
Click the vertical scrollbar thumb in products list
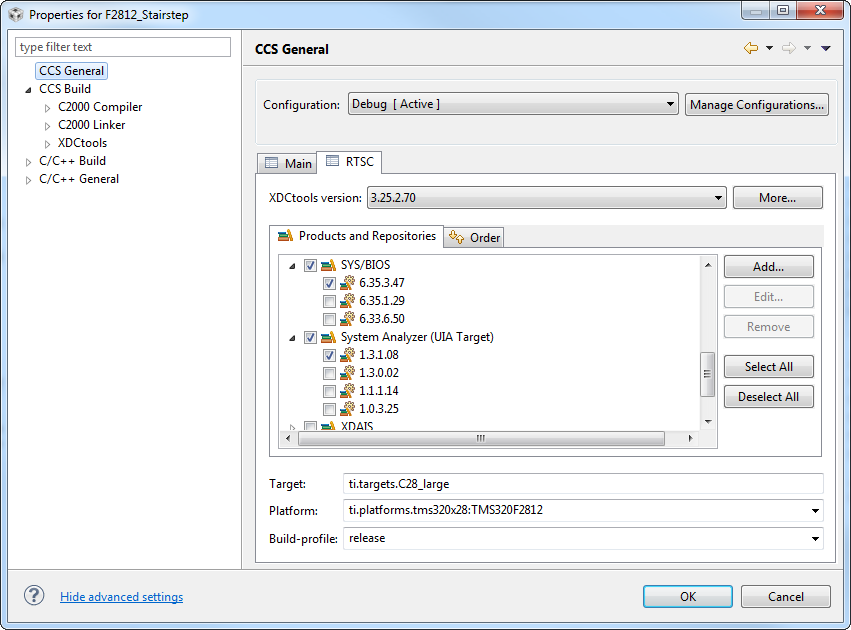click(x=707, y=374)
